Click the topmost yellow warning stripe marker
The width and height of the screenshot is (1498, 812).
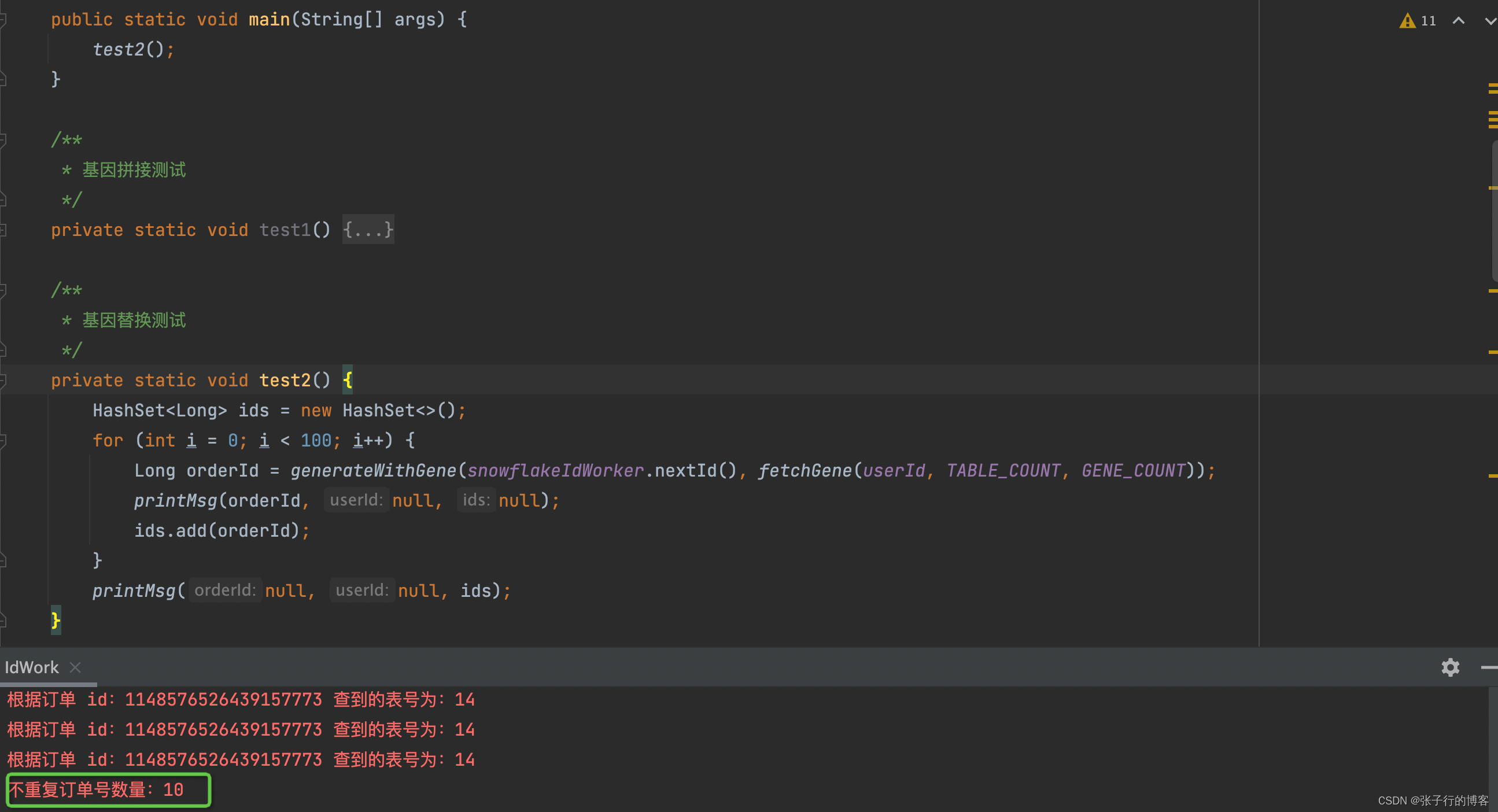[1492, 86]
